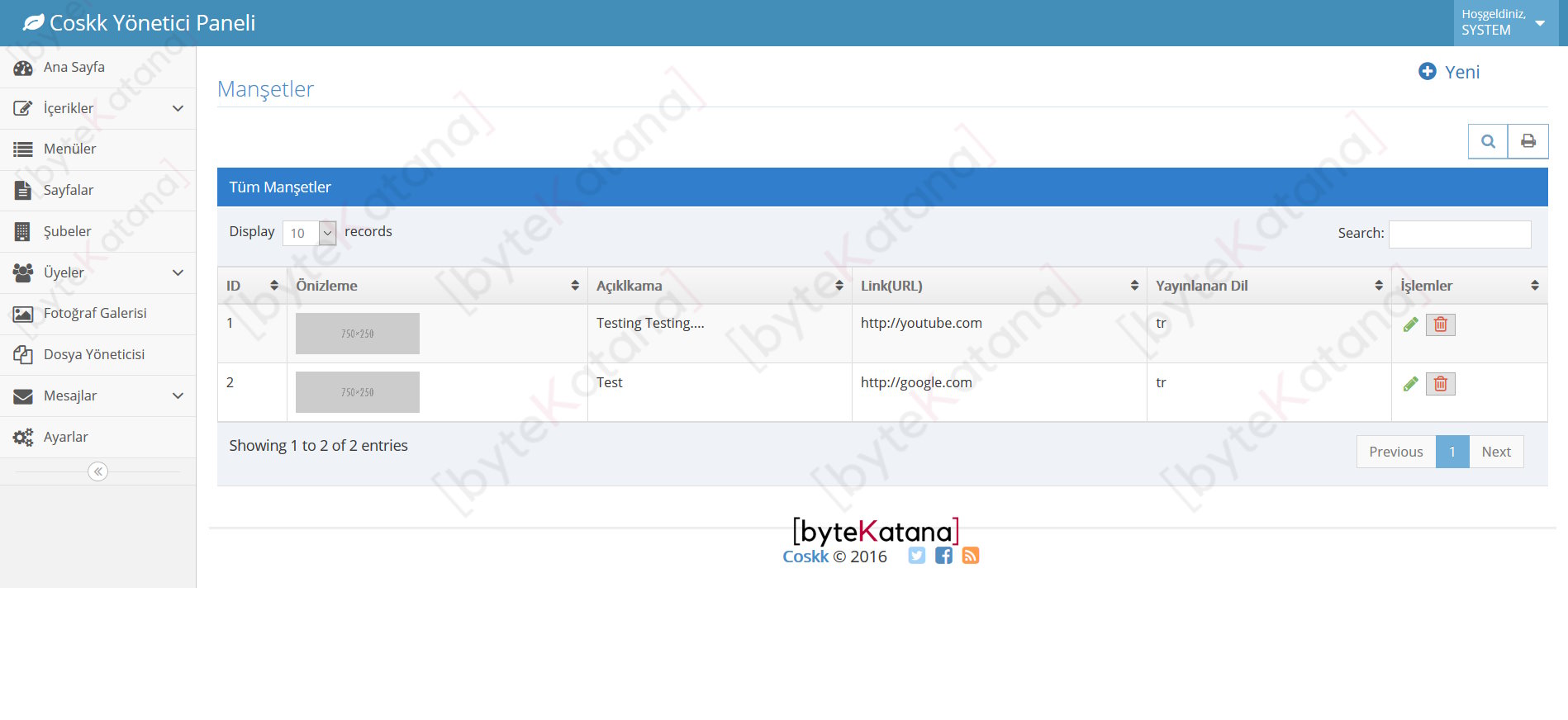The width and height of the screenshot is (1568, 720).
Task: Click the Next pagination button
Action: click(x=1495, y=452)
